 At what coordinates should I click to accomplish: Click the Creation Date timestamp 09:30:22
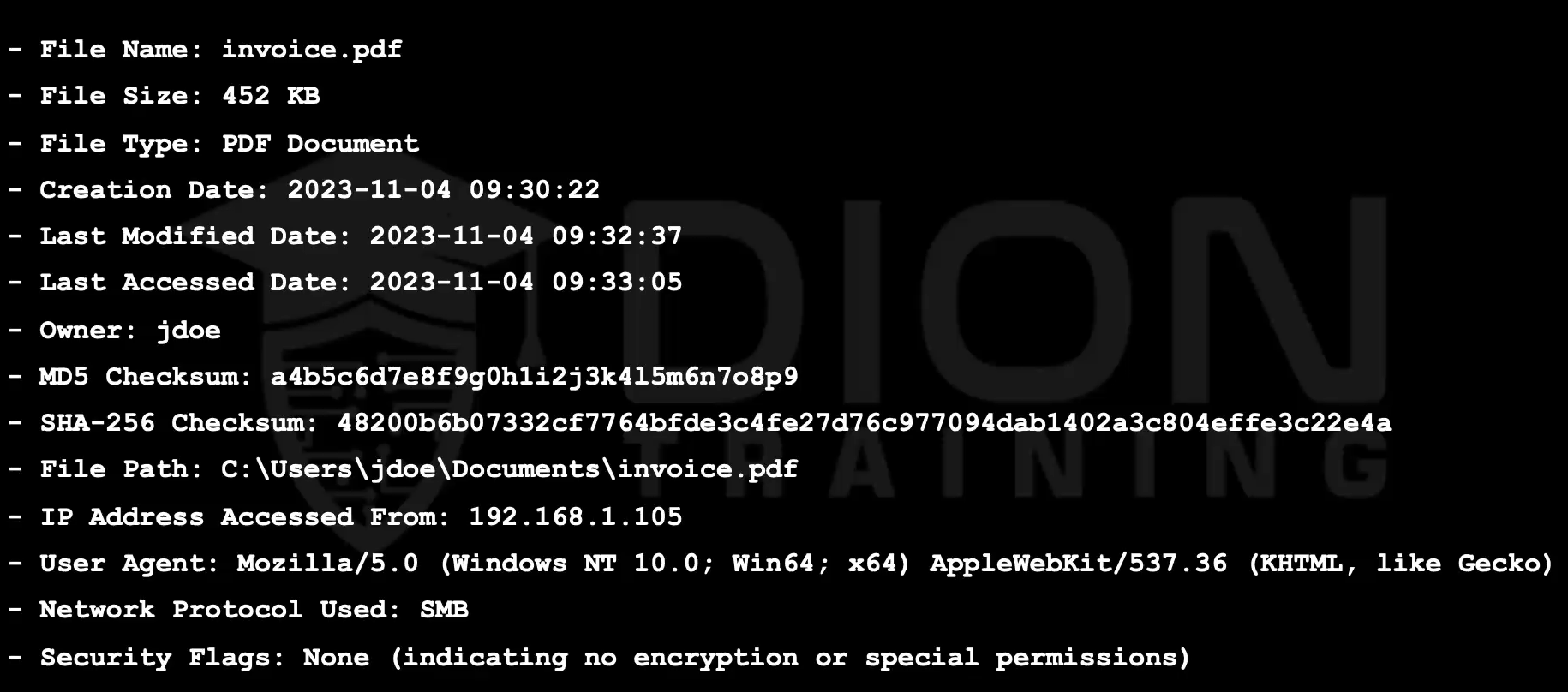[x=534, y=189]
